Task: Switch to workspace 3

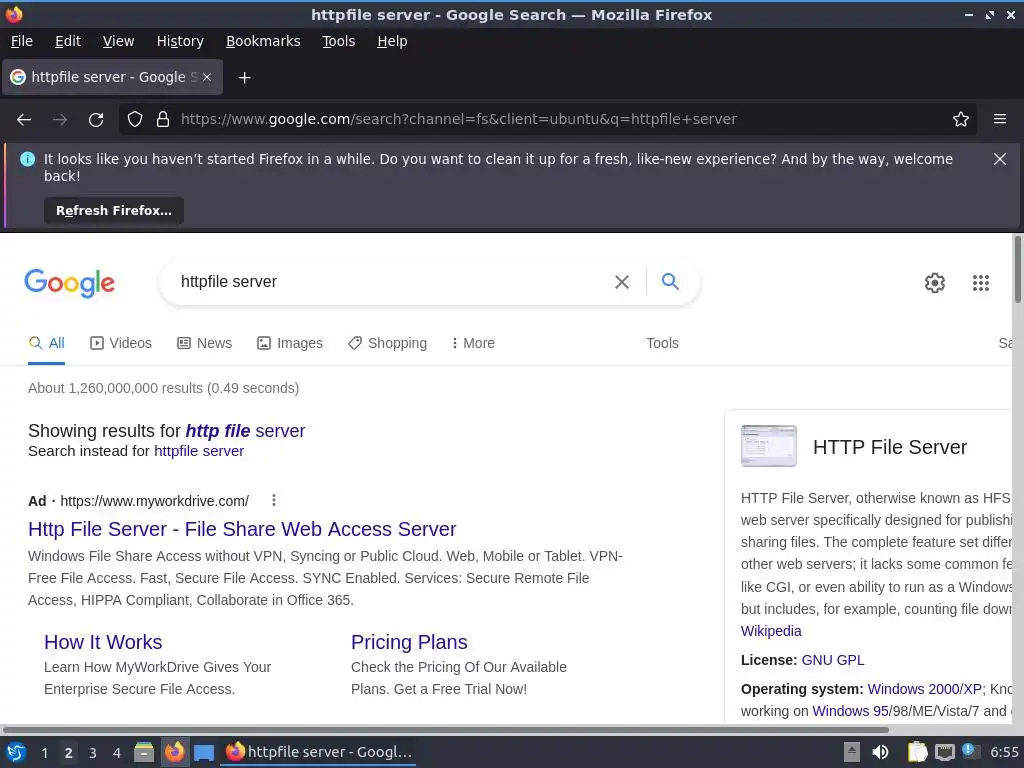Action: pos(93,753)
